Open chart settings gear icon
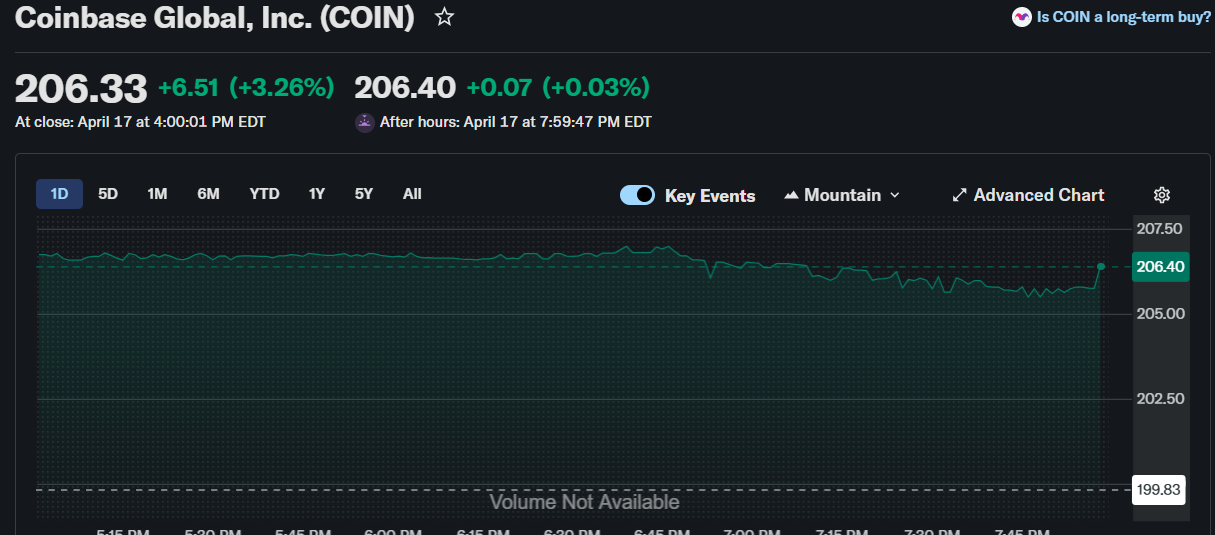 point(1162,195)
